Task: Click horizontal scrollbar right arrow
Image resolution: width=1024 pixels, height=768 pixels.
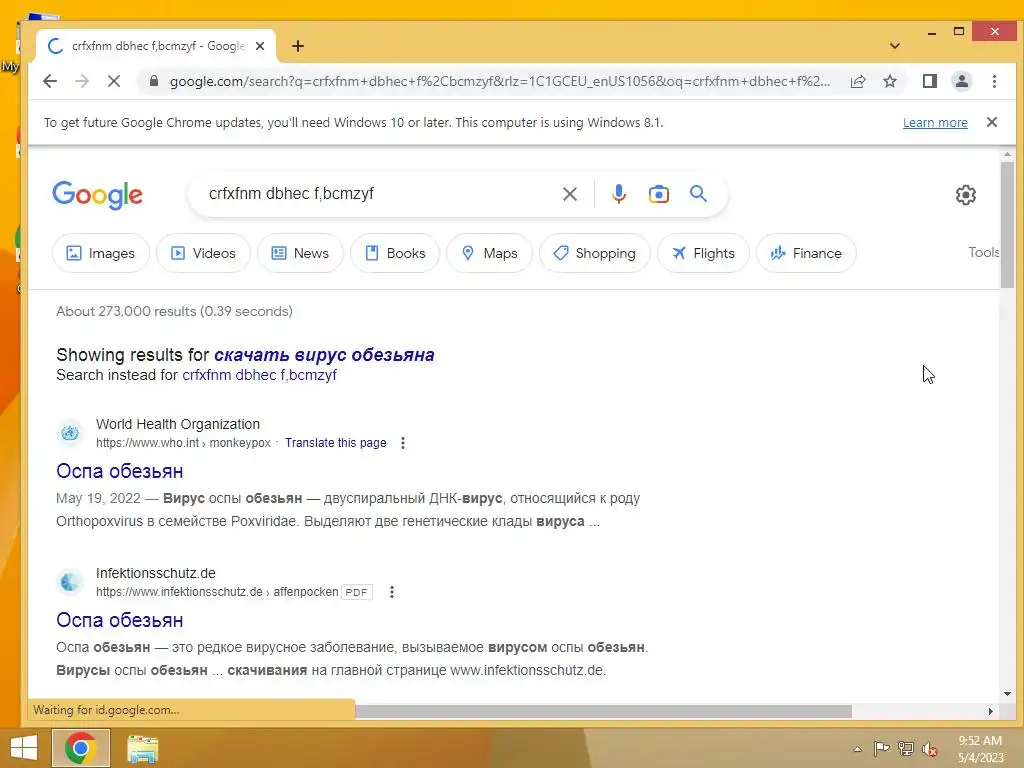Action: [991, 711]
